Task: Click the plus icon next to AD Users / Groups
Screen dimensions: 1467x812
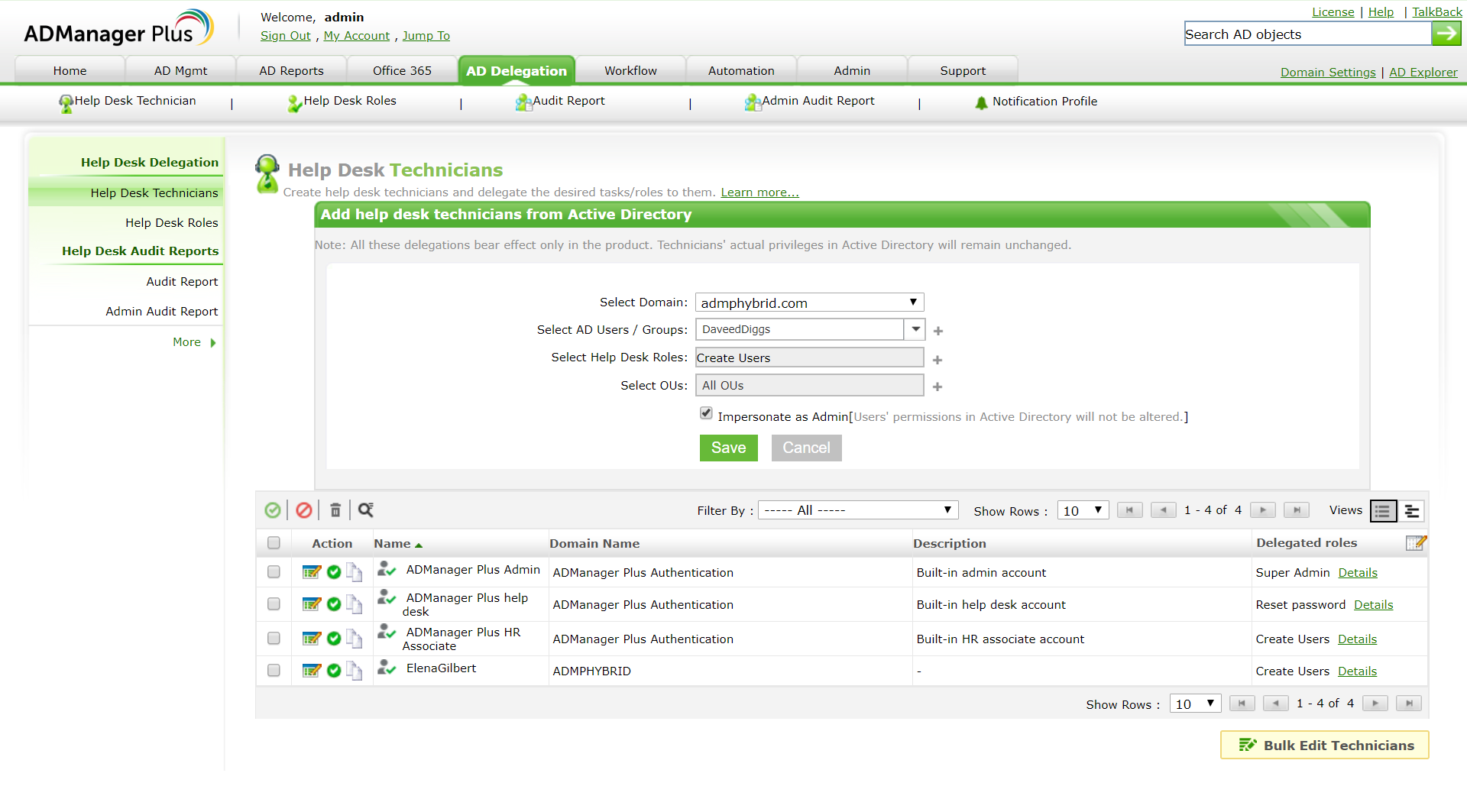Action: (938, 331)
